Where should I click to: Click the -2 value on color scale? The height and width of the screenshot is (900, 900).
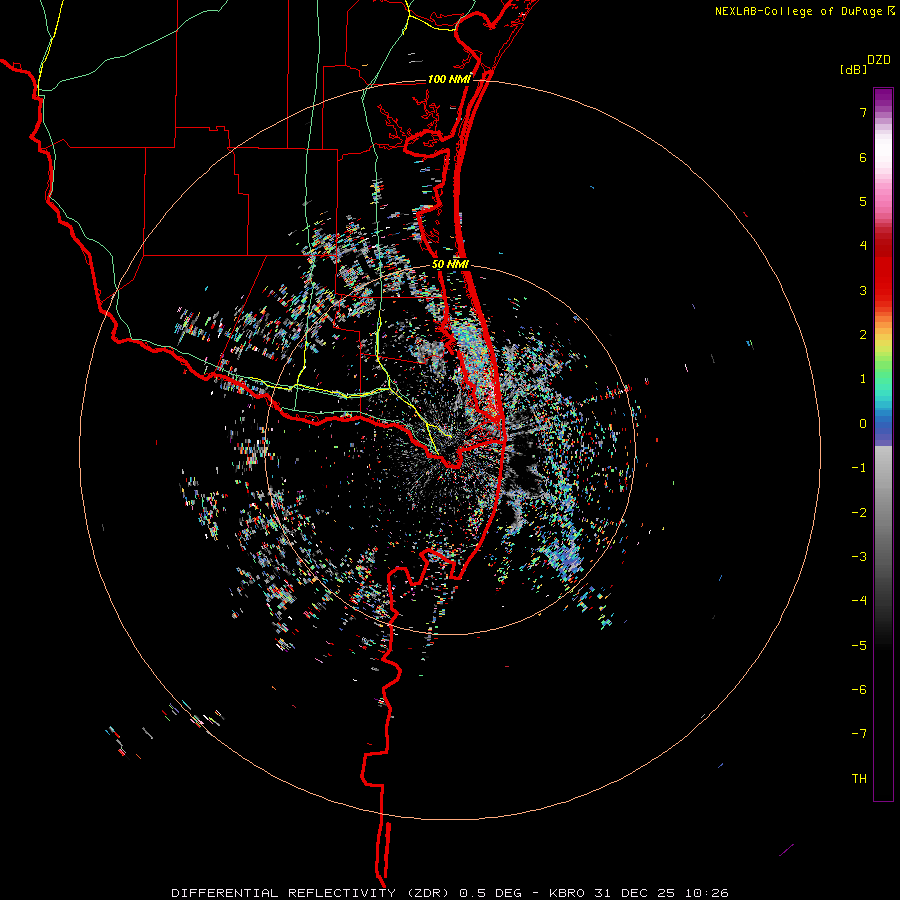click(x=859, y=512)
